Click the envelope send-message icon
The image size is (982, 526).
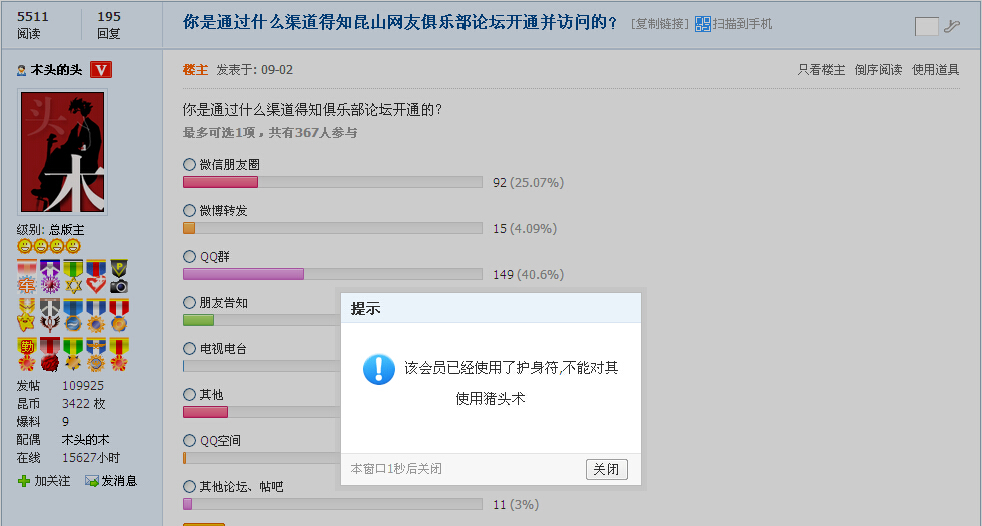(92, 481)
